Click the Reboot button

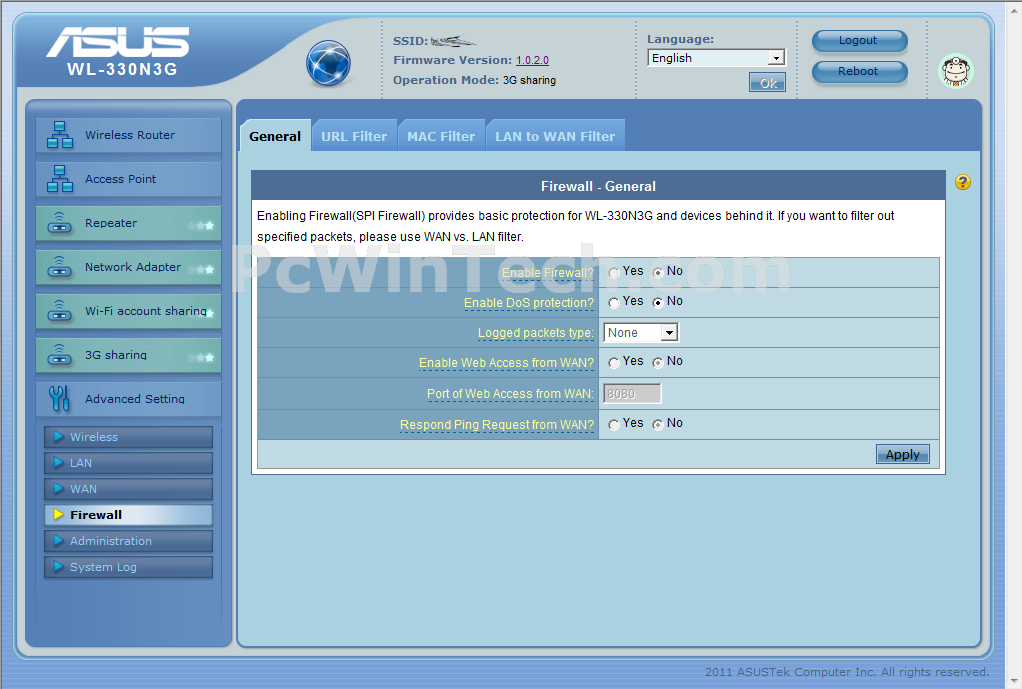[x=859, y=71]
